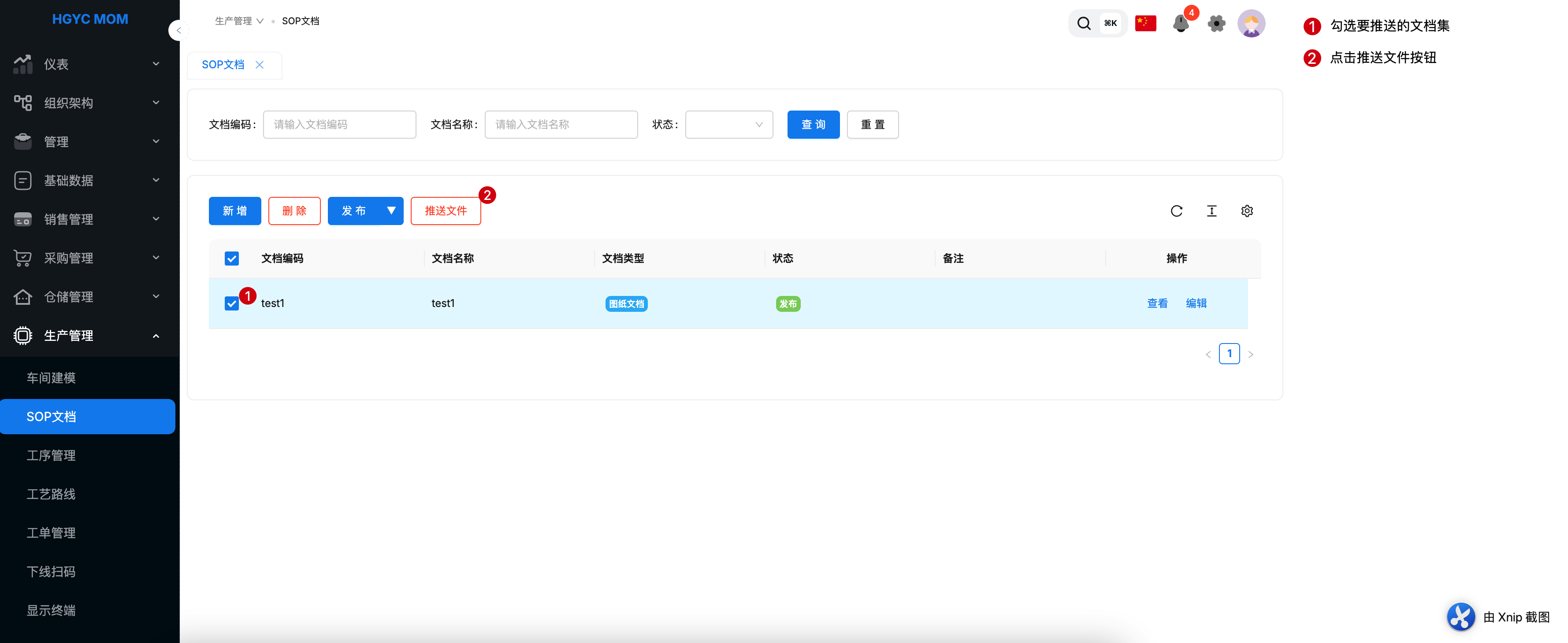The image size is (1568, 643).
Task: Click the 仓储管理 warehouse icon
Action: point(22,296)
